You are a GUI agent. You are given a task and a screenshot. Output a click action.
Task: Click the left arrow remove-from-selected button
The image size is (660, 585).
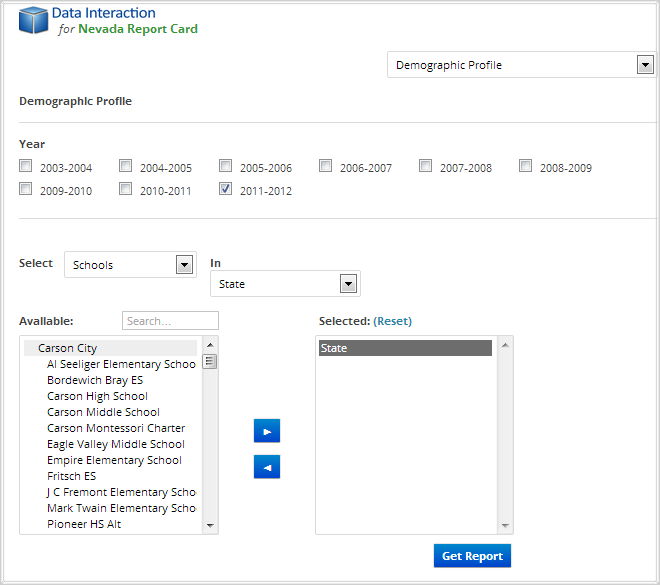(267, 467)
